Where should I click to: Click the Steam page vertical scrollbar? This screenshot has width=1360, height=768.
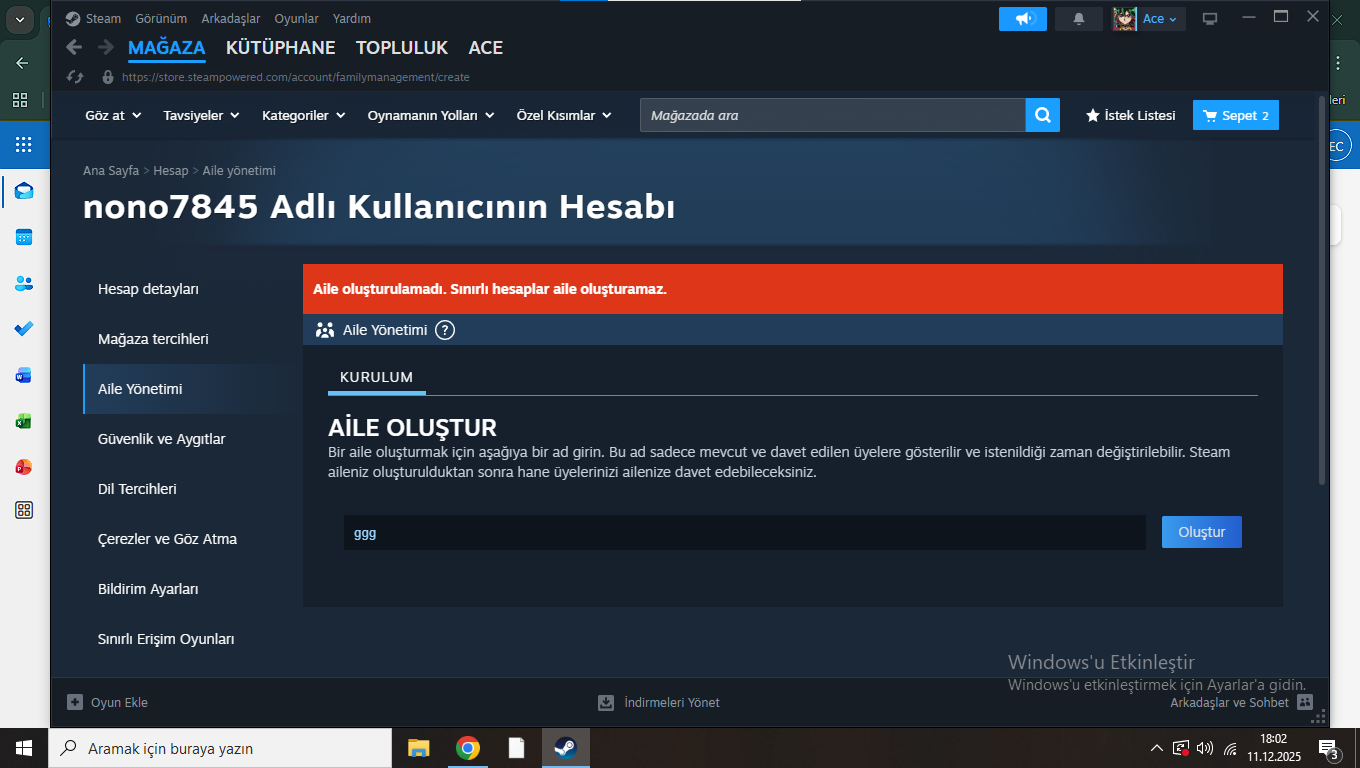(1322, 290)
